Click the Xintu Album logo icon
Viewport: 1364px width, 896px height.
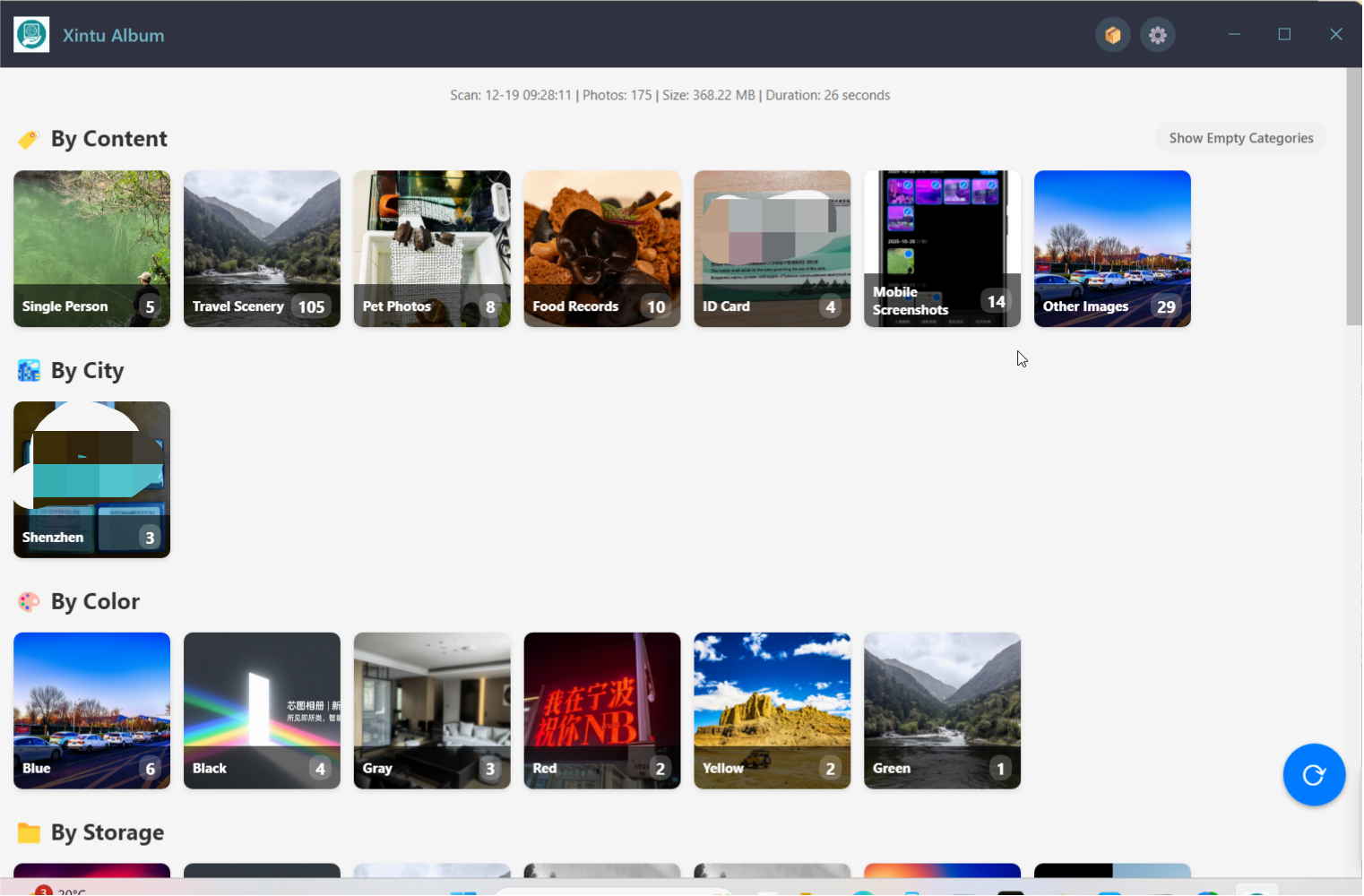coord(31,35)
